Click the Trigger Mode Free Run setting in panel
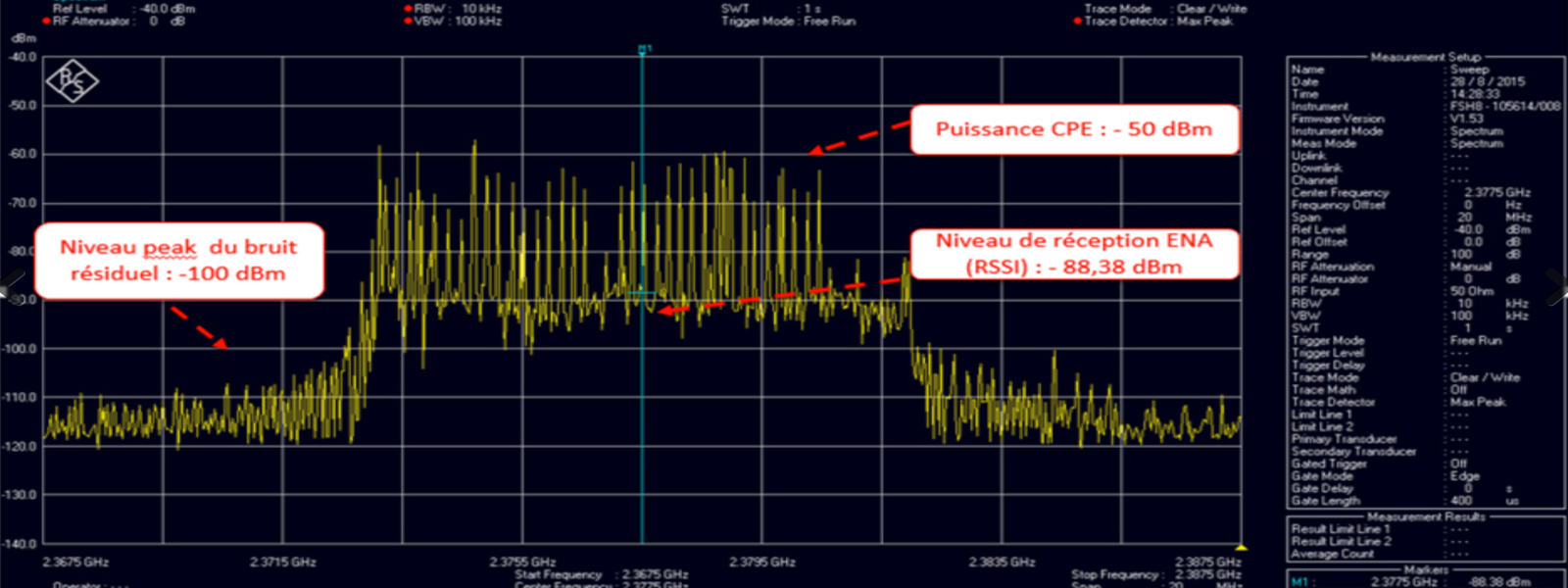The image size is (1568, 588). [x=1475, y=341]
